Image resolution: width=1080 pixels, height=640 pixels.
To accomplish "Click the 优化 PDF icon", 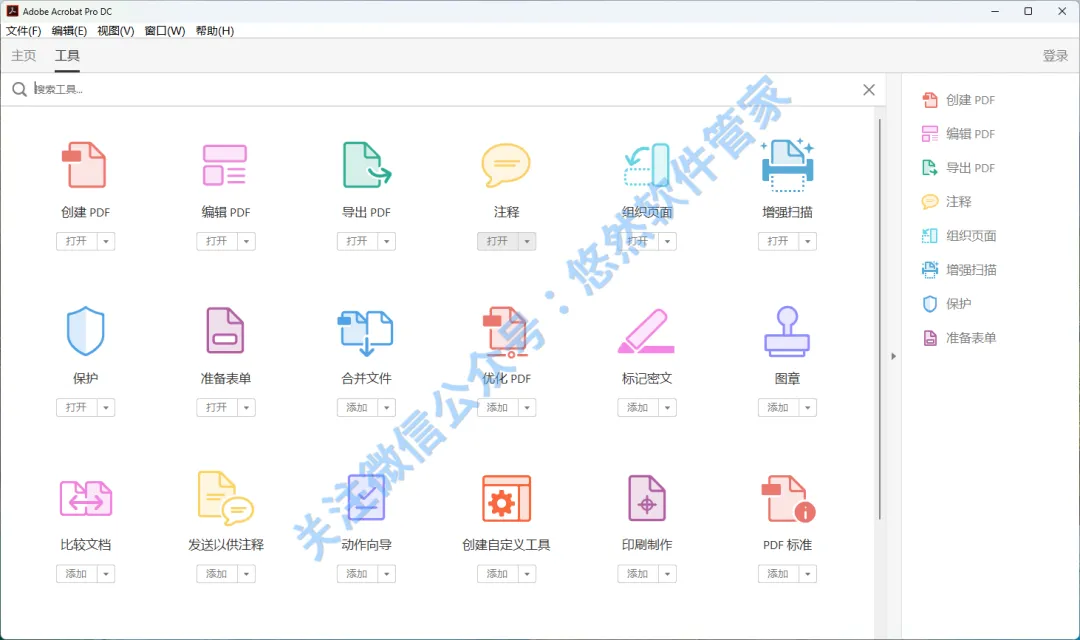I will [x=506, y=331].
